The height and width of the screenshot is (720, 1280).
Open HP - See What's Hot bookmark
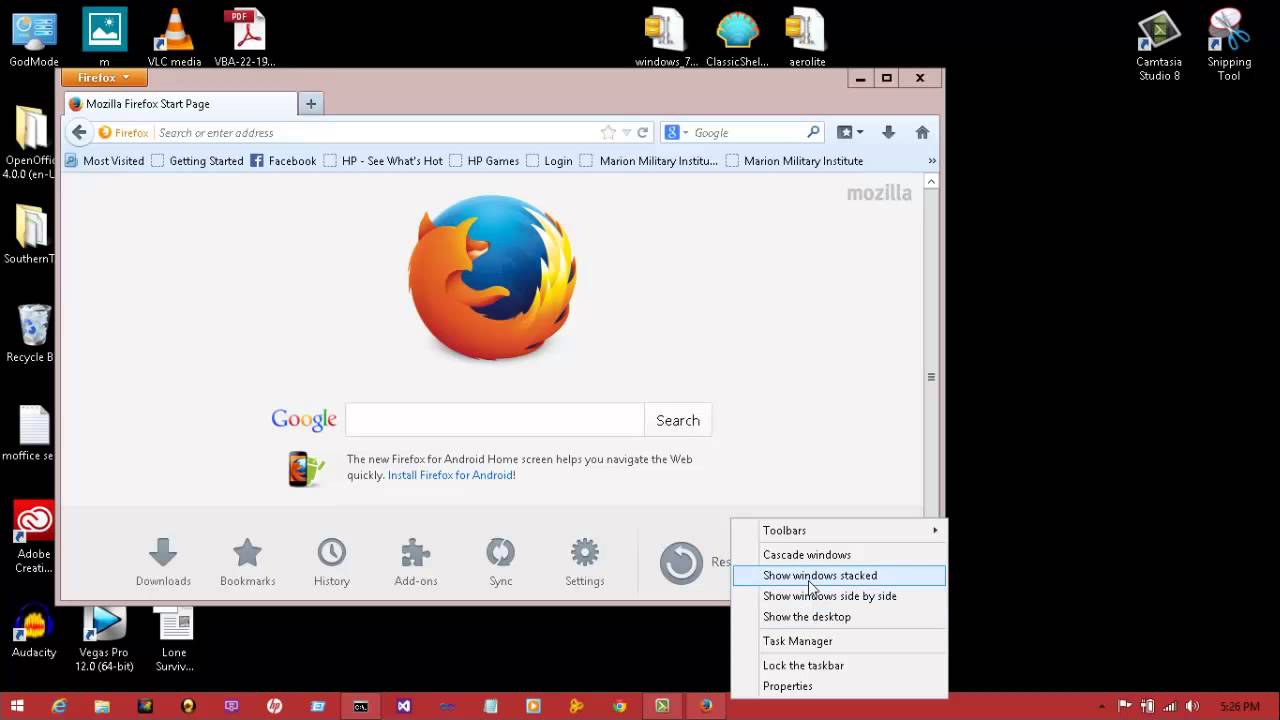(383, 161)
